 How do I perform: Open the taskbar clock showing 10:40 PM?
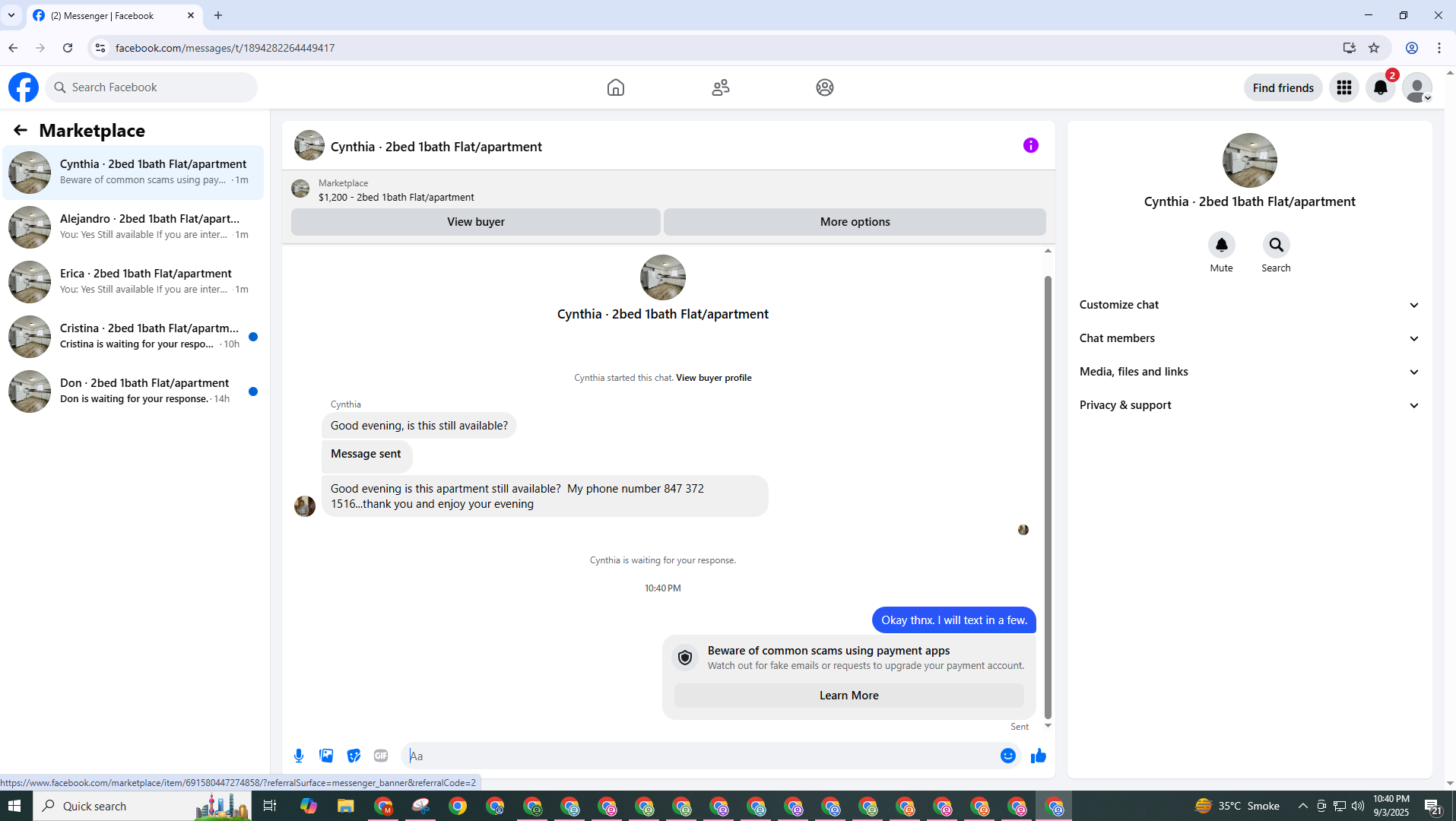click(x=1391, y=806)
